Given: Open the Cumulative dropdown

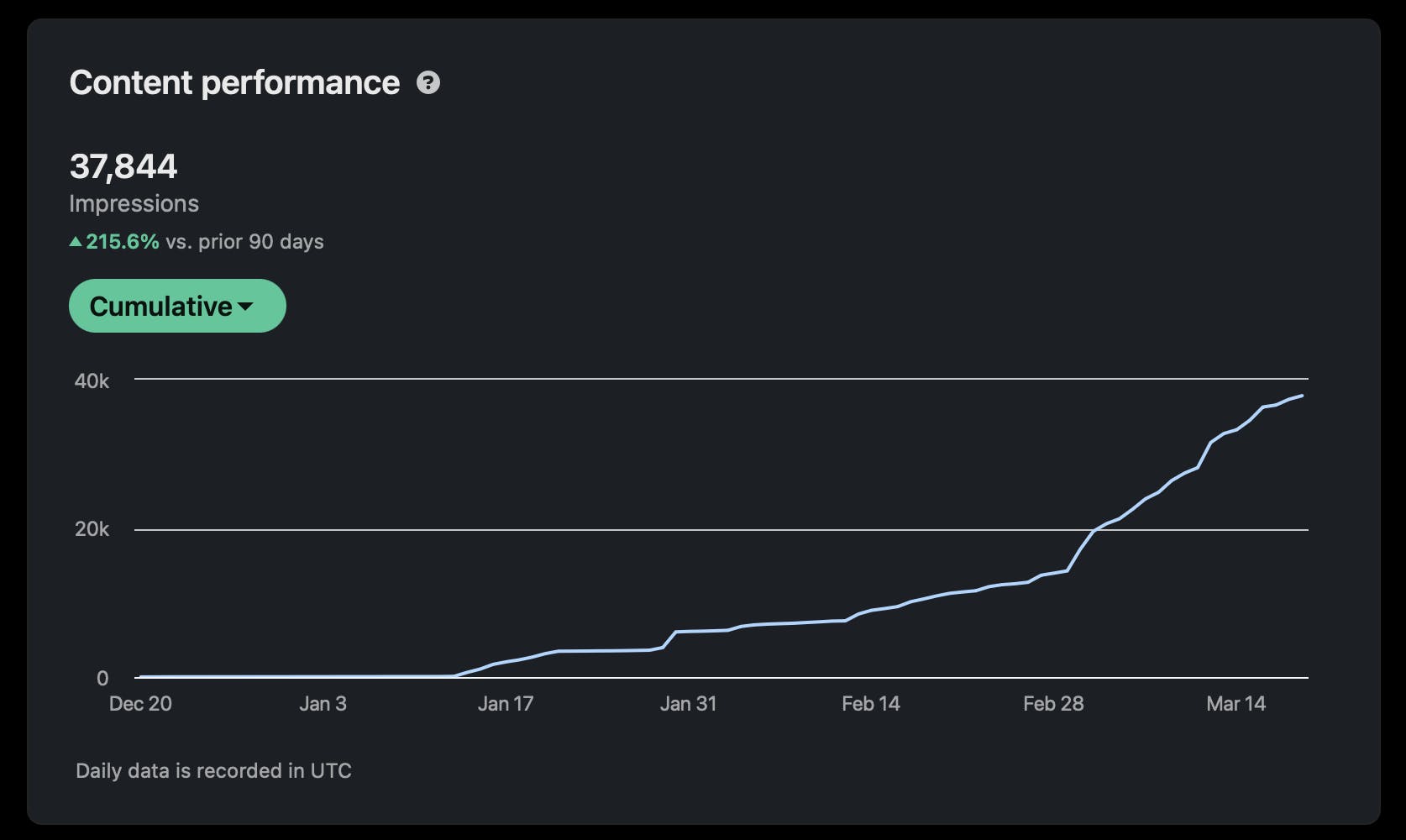Looking at the screenshot, I should click(177, 306).
